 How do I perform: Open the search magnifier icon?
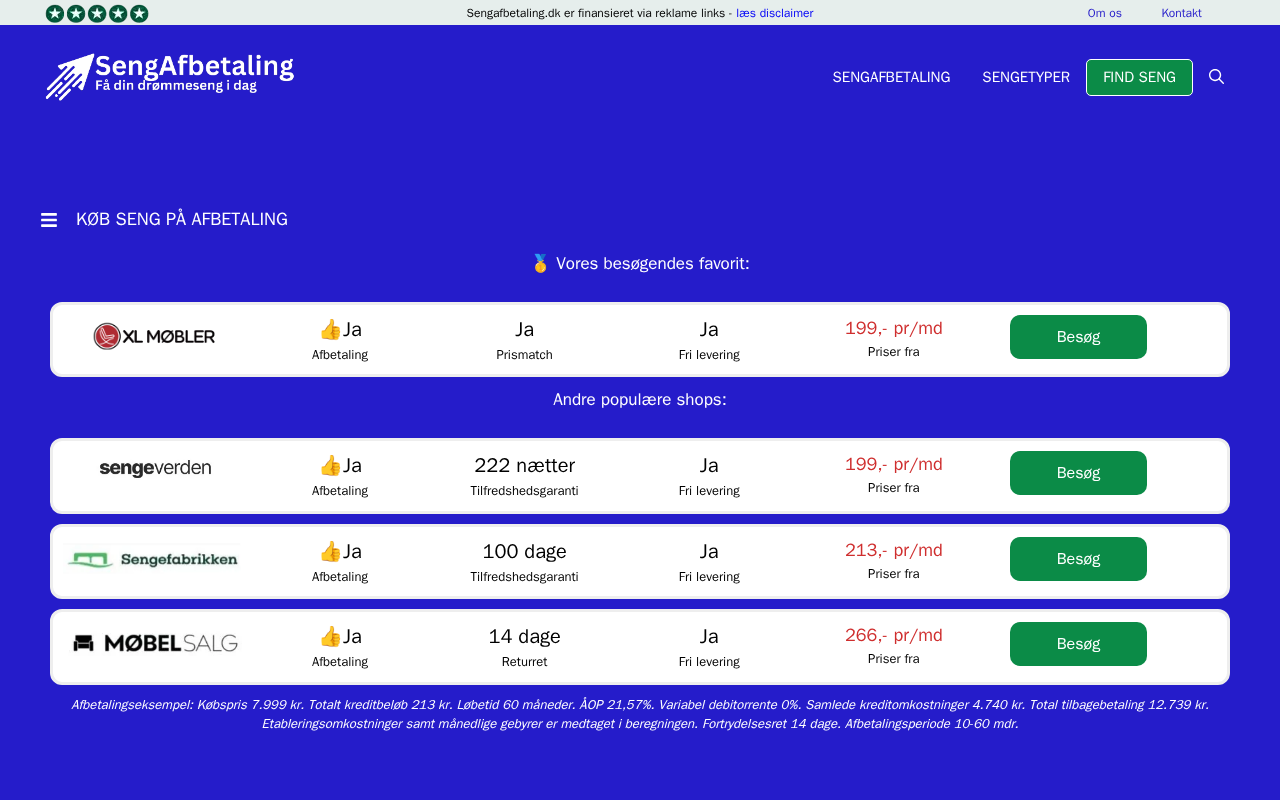point(1217,77)
